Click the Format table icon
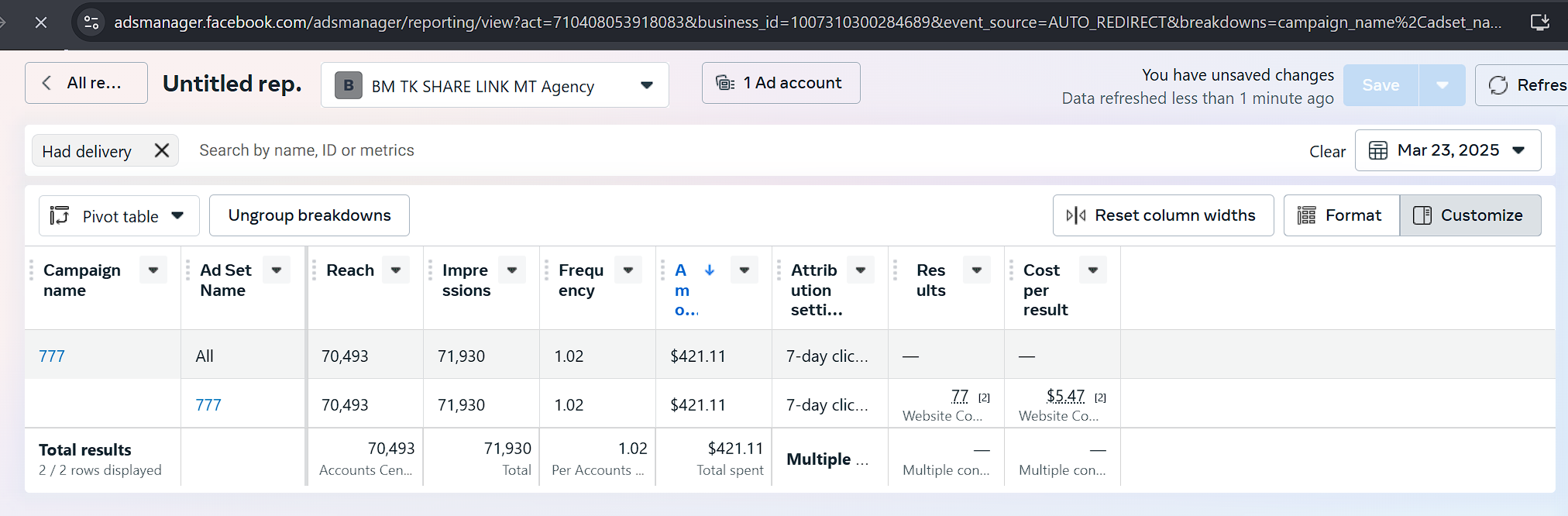The image size is (1568, 516). click(1307, 215)
